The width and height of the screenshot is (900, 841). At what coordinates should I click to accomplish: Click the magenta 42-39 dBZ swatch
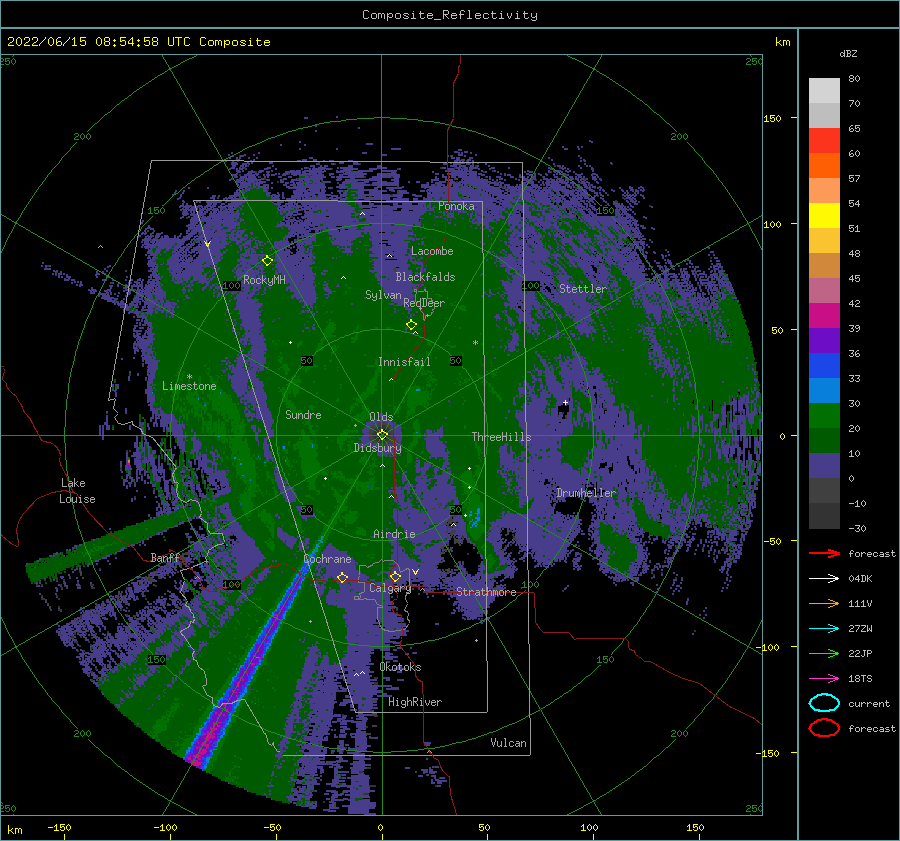click(824, 316)
